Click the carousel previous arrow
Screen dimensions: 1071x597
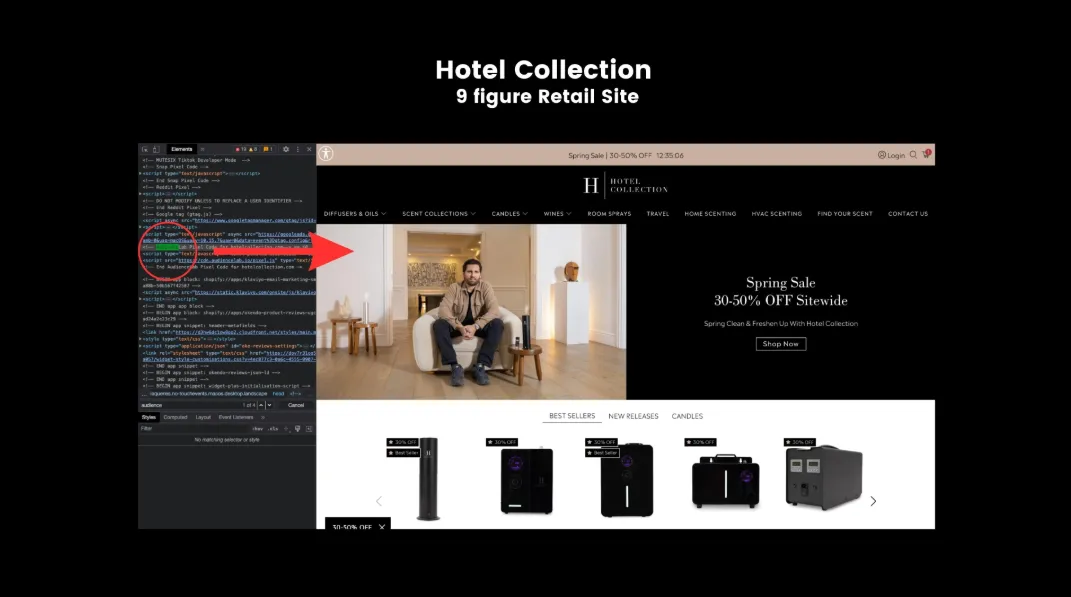[x=379, y=501]
